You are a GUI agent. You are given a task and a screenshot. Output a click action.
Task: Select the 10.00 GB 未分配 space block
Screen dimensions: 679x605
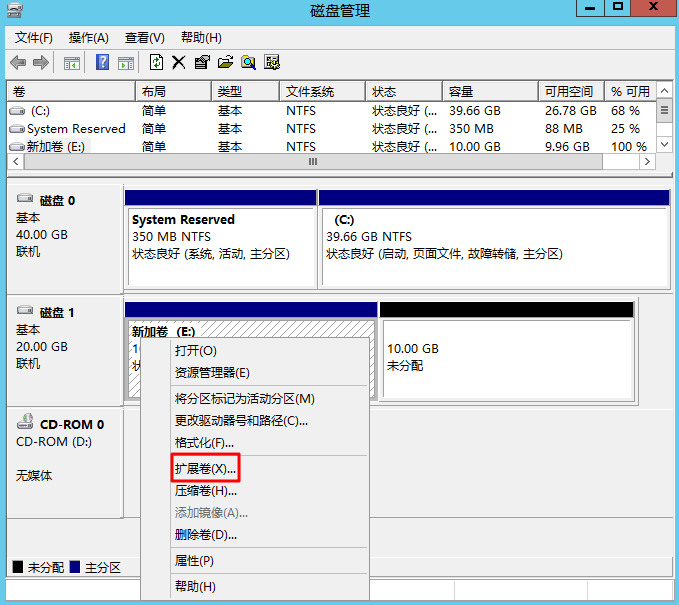[x=507, y=352]
